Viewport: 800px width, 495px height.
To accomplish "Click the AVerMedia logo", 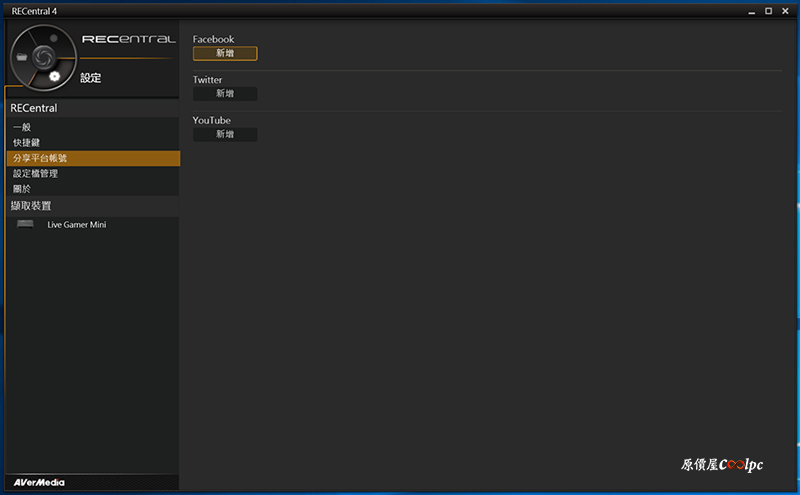I will point(39,483).
